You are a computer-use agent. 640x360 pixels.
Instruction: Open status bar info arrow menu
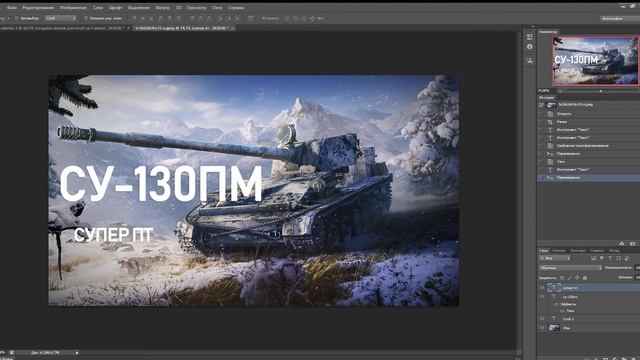click(x=77, y=353)
